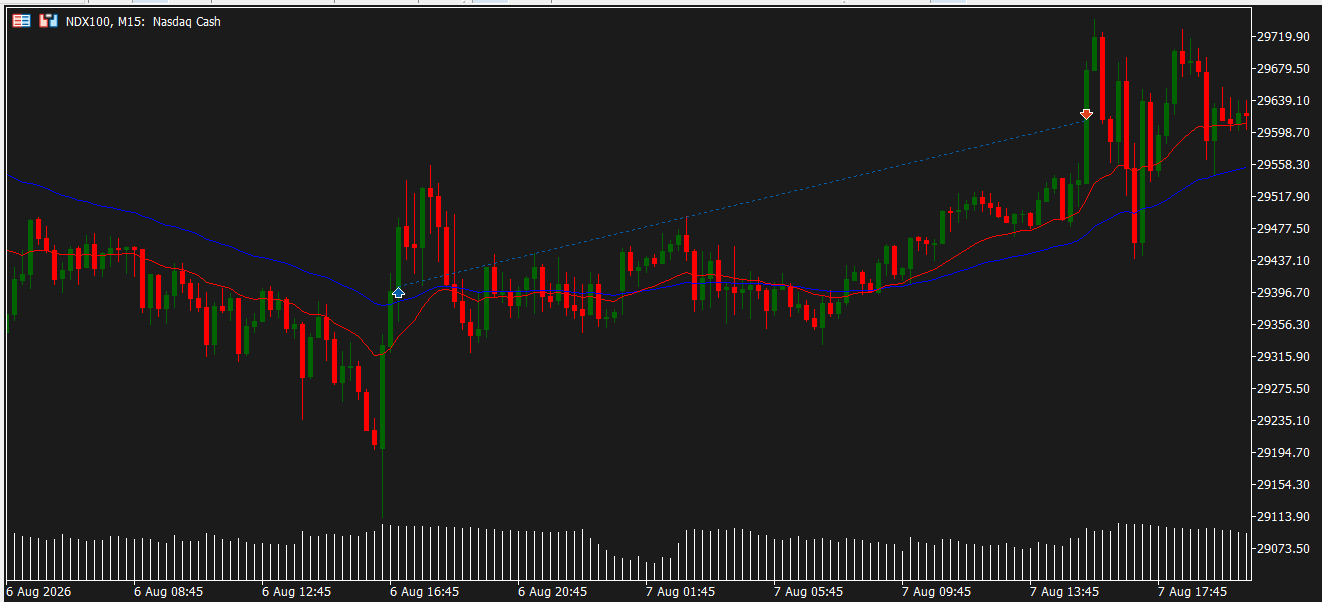Click price label 29396.70 on the axis
This screenshot has height=602, width=1322.
pyautogui.click(x=1283, y=293)
